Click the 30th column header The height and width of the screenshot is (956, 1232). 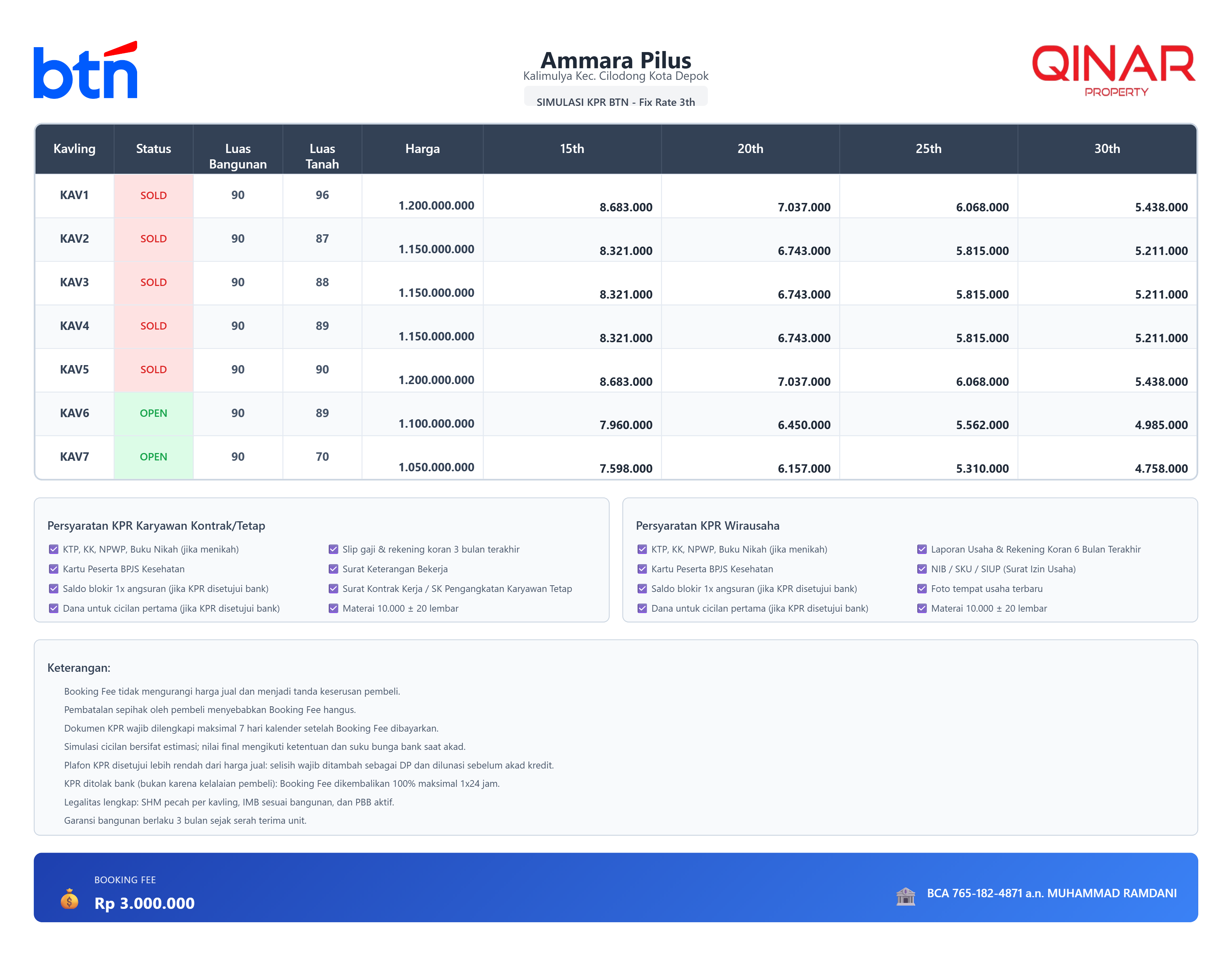click(x=1107, y=148)
